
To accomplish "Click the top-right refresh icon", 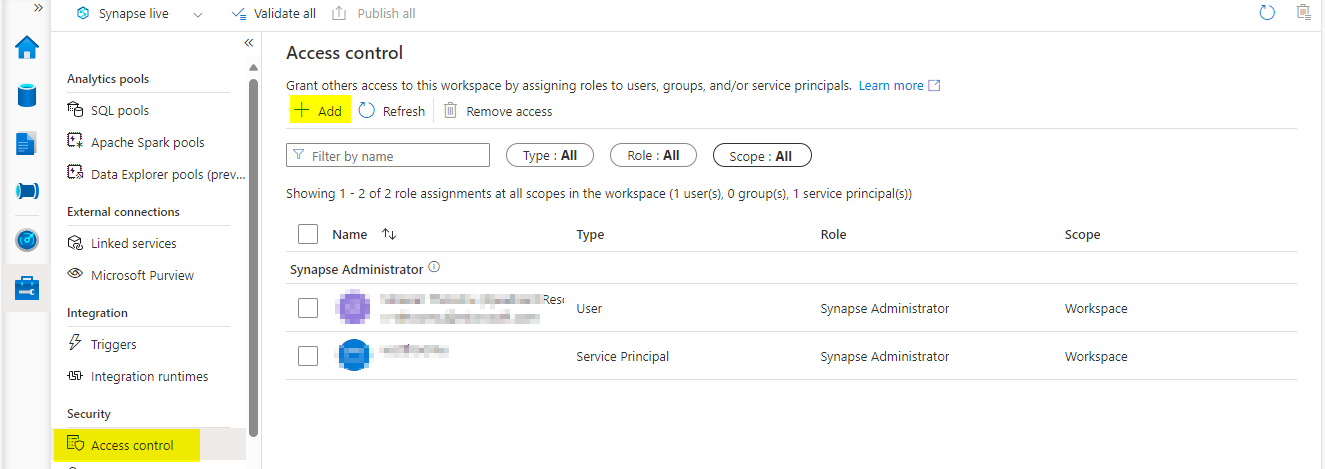I will (x=1268, y=13).
